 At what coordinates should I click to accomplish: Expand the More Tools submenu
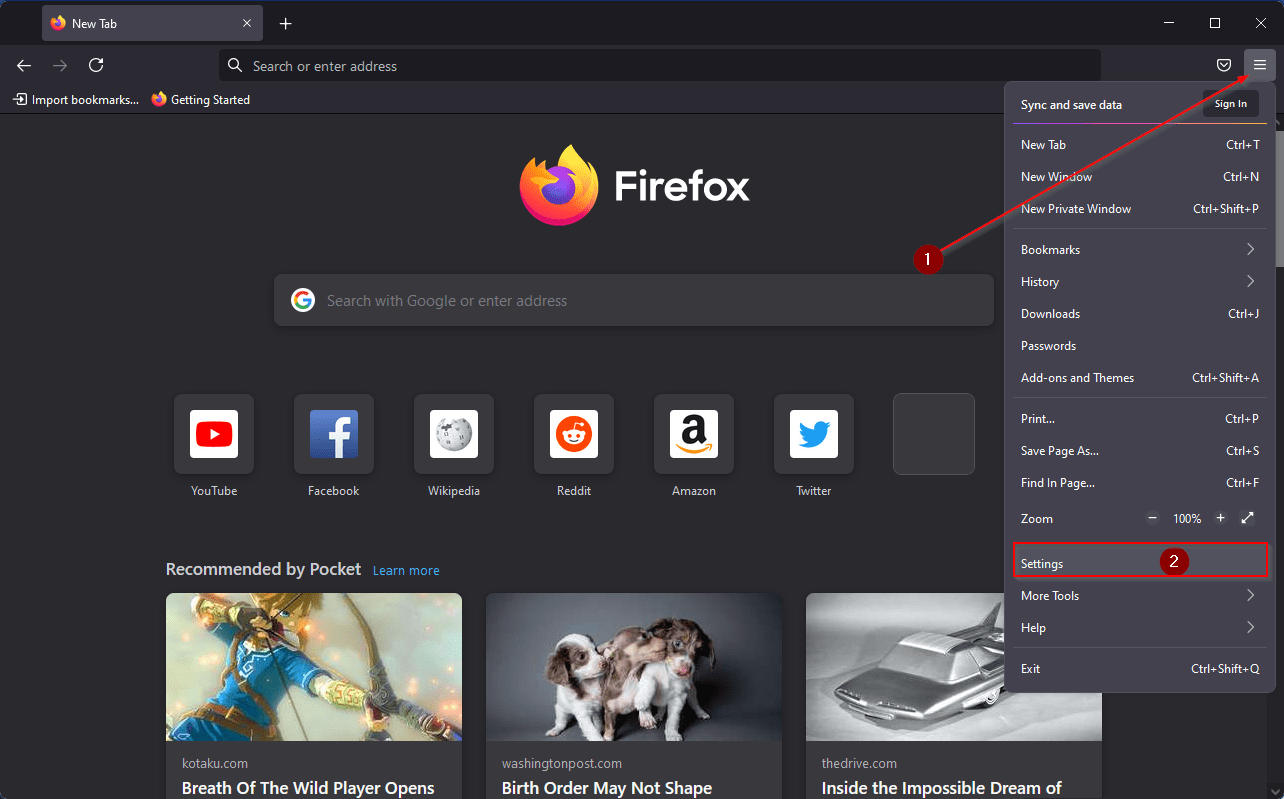(x=1140, y=595)
